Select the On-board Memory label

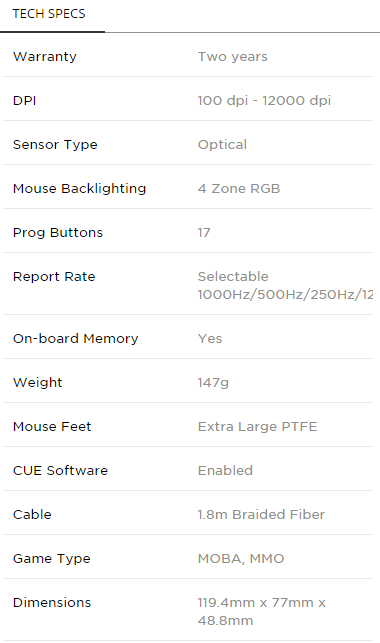click(x=76, y=338)
